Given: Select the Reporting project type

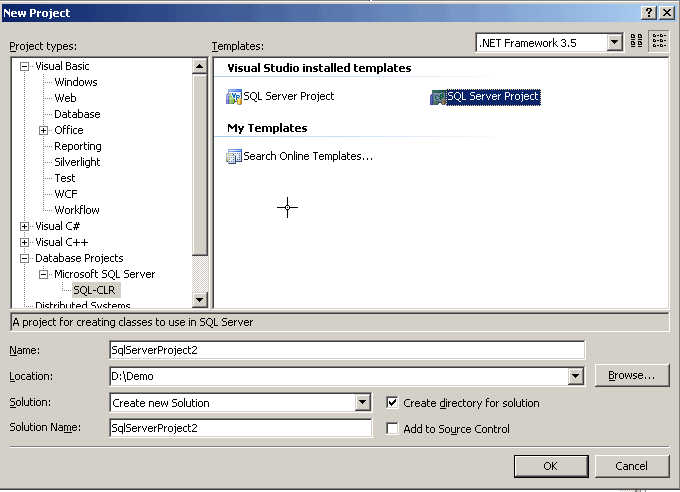Looking at the screenshot, I should coord(77,146).
